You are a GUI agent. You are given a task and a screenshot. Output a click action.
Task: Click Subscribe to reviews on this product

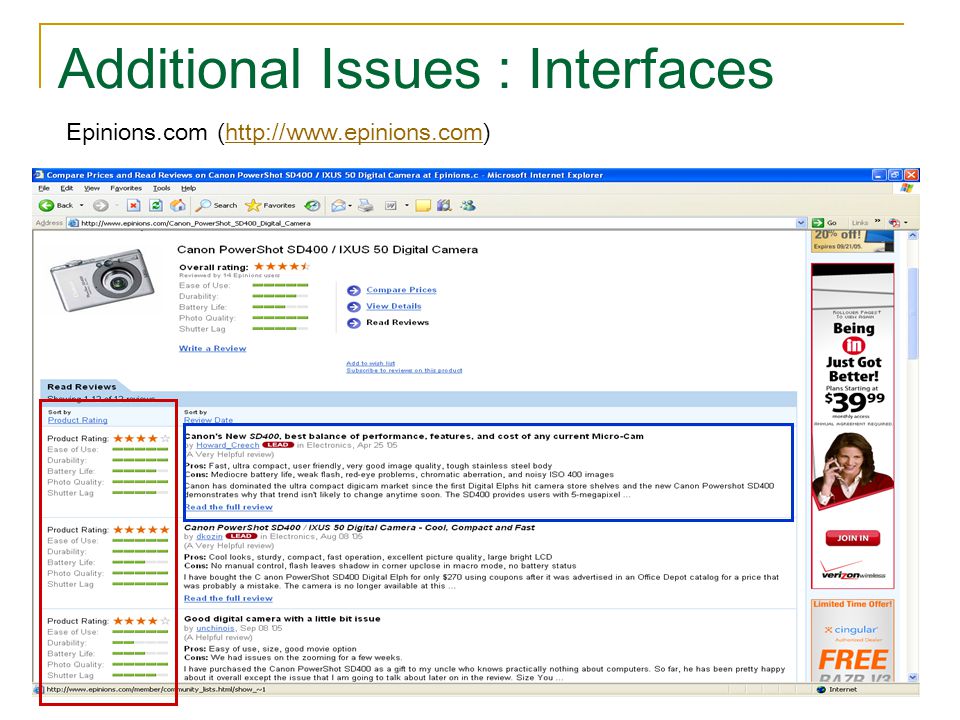404,370
